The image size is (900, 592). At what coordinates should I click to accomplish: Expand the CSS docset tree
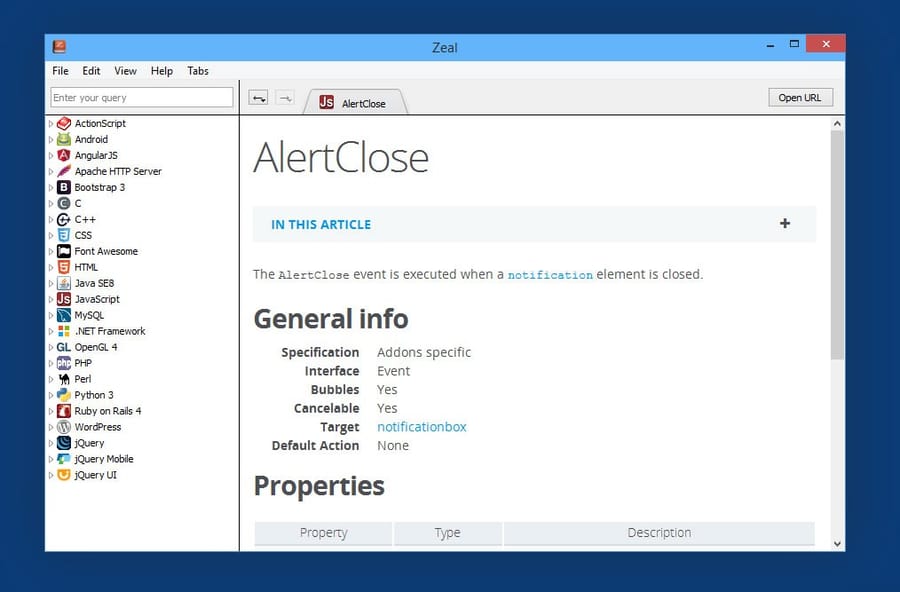point(51,235)
